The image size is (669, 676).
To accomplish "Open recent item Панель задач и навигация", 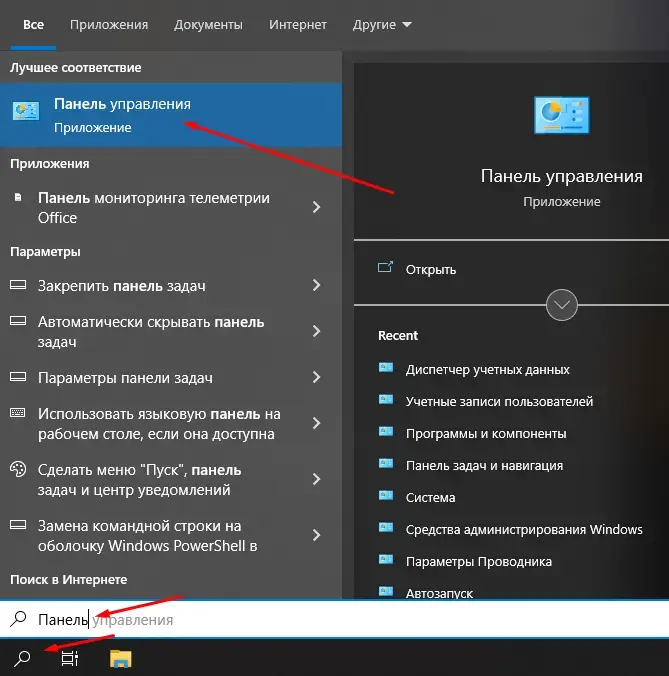I will pyautogui.click(x=484, y=466).
